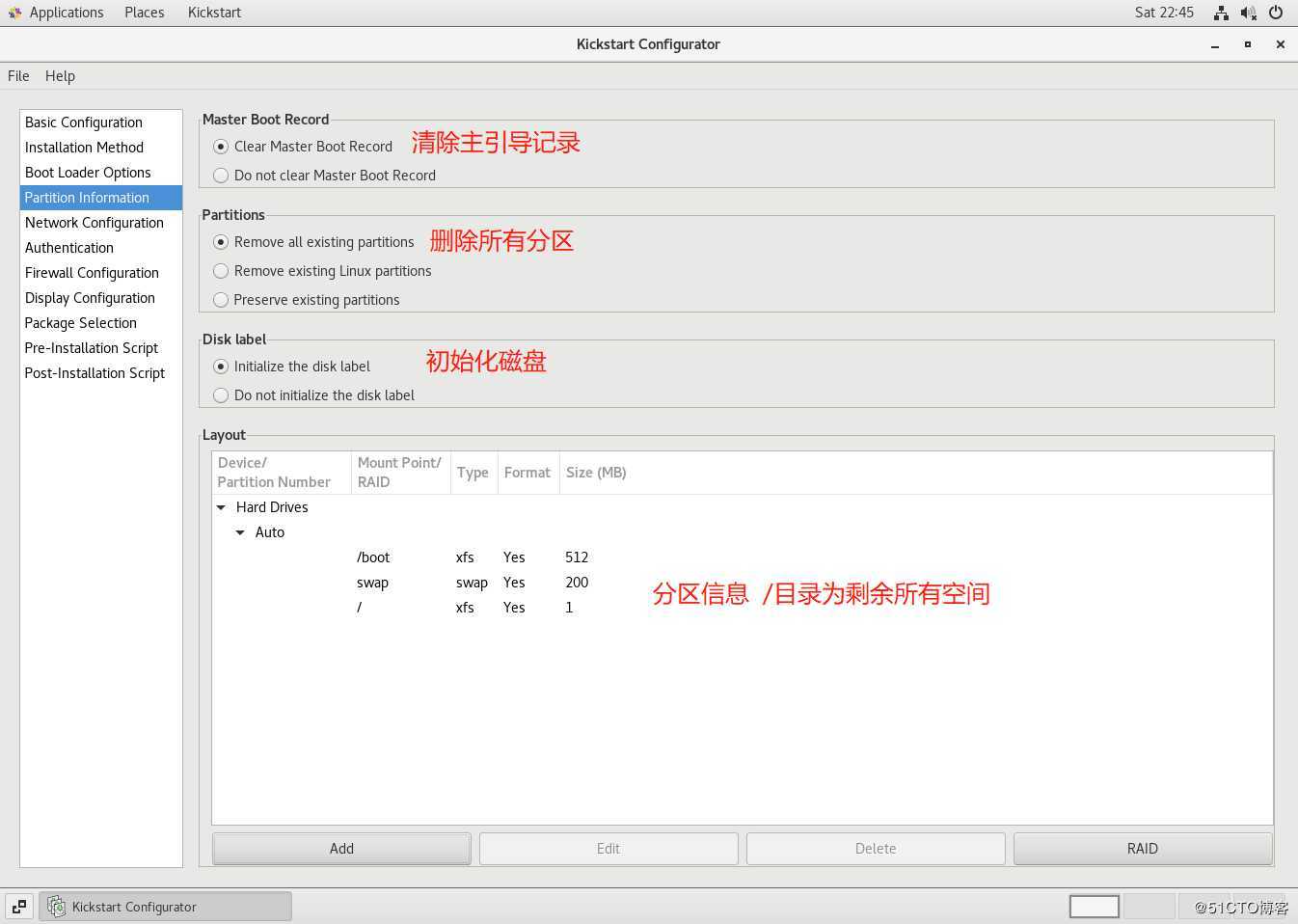
Task: Open Display Configuration section
Action: pyautogui.click(x=101, y=298)
